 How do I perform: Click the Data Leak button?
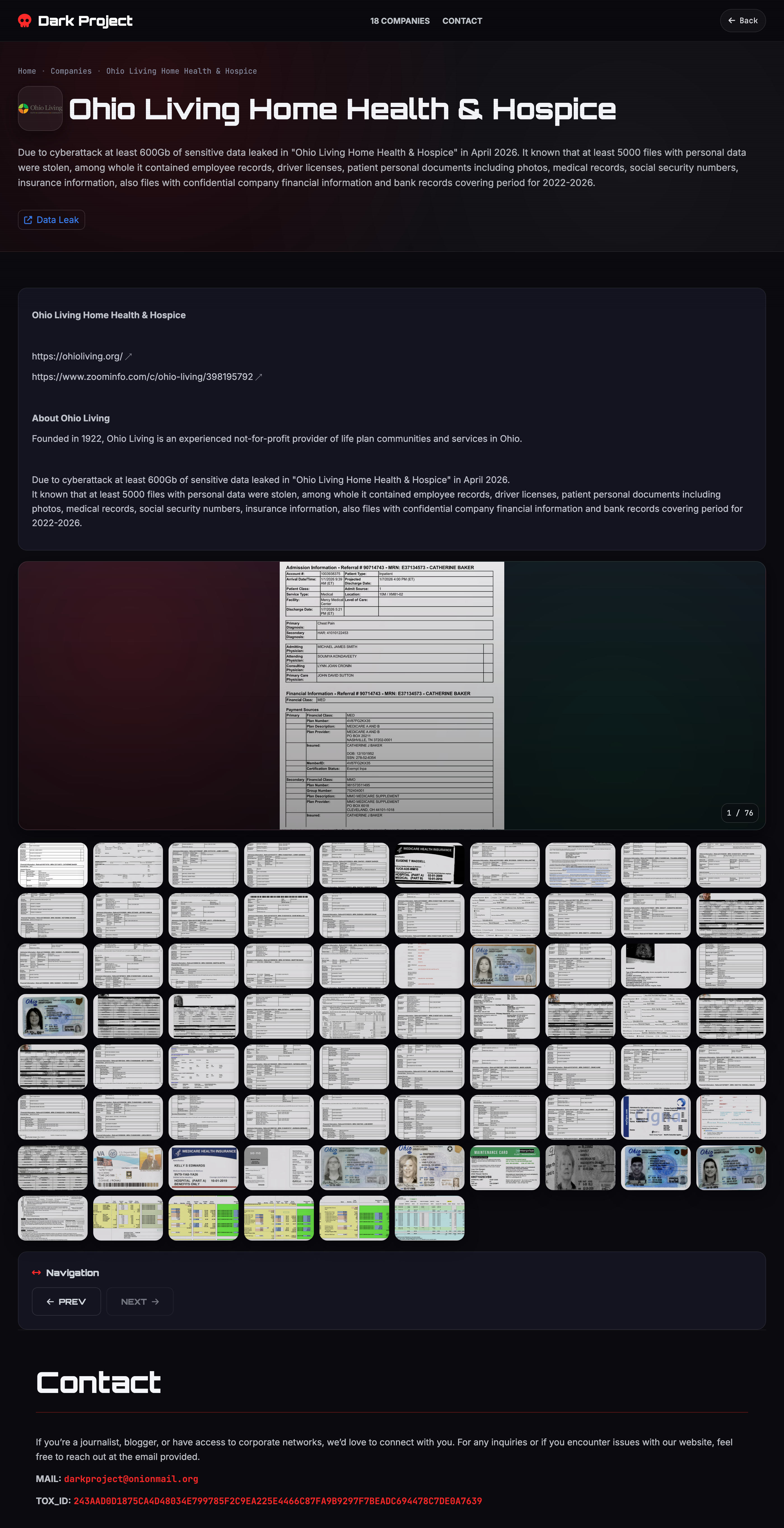(52, 219)
